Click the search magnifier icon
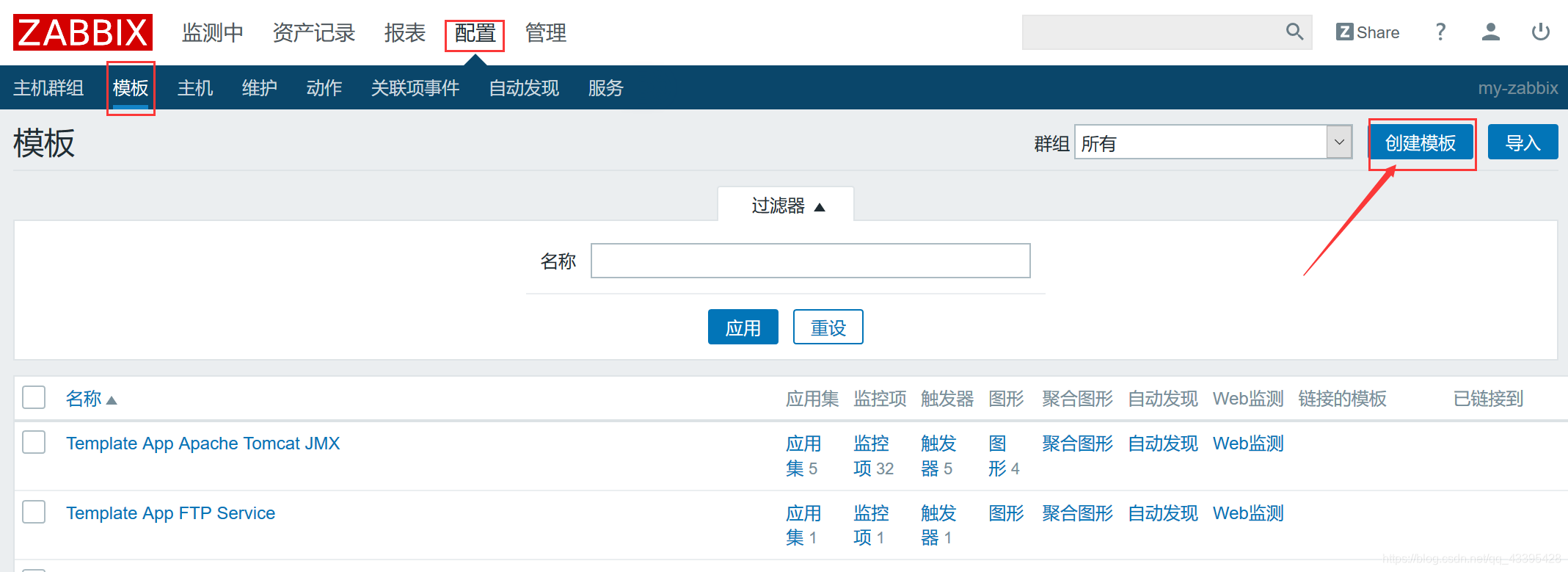The width and height of the screenshot is (1568, 572). 1294,32
